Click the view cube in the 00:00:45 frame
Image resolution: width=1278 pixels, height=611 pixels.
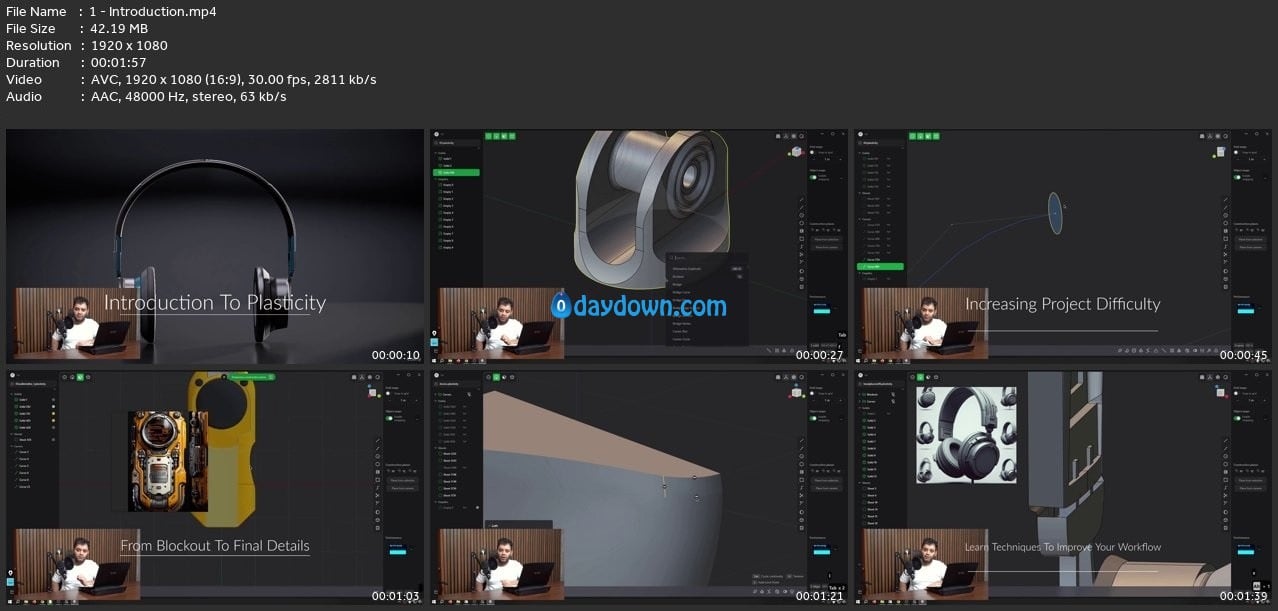[x=1221, y=152]
